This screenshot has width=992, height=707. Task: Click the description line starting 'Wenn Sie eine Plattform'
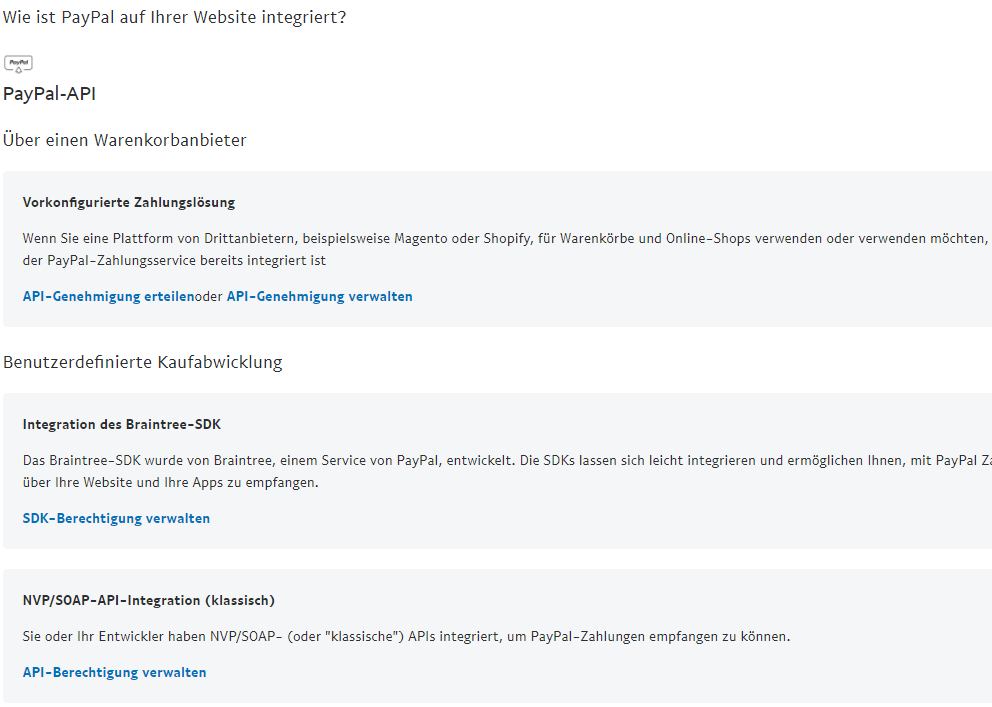pyautogui.click(x=505, y=238)
